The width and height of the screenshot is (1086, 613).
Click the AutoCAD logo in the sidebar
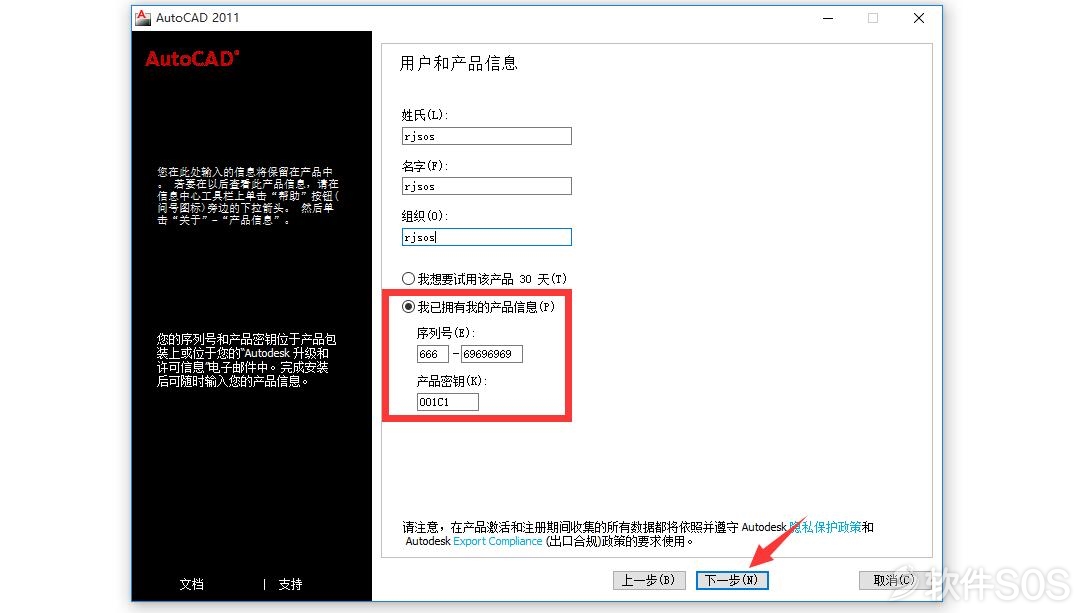[193, 59]
